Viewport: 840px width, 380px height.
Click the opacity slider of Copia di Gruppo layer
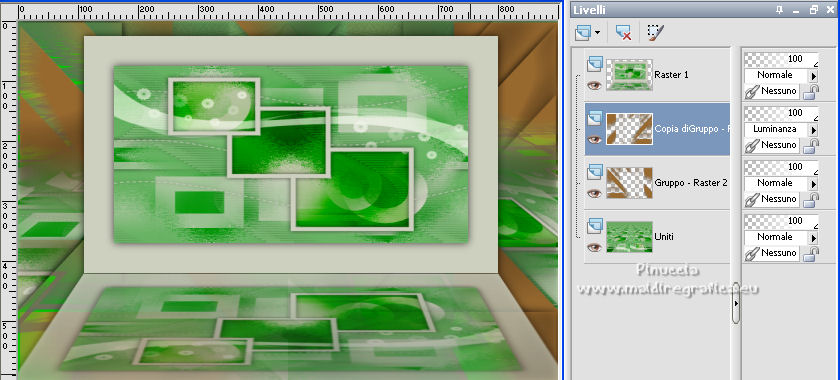(x=781, y=113)
